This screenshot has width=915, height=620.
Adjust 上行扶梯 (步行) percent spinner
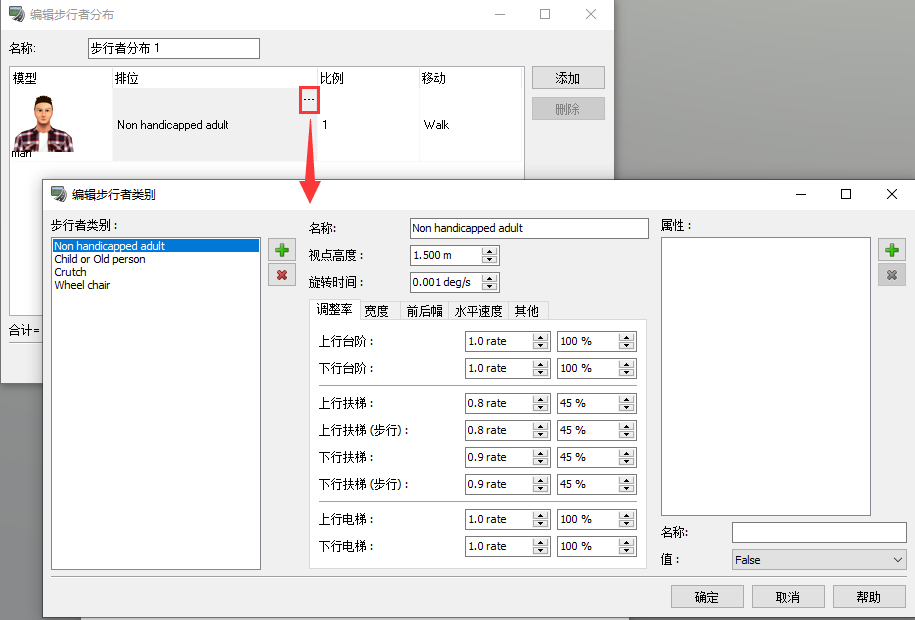point(626,430)
